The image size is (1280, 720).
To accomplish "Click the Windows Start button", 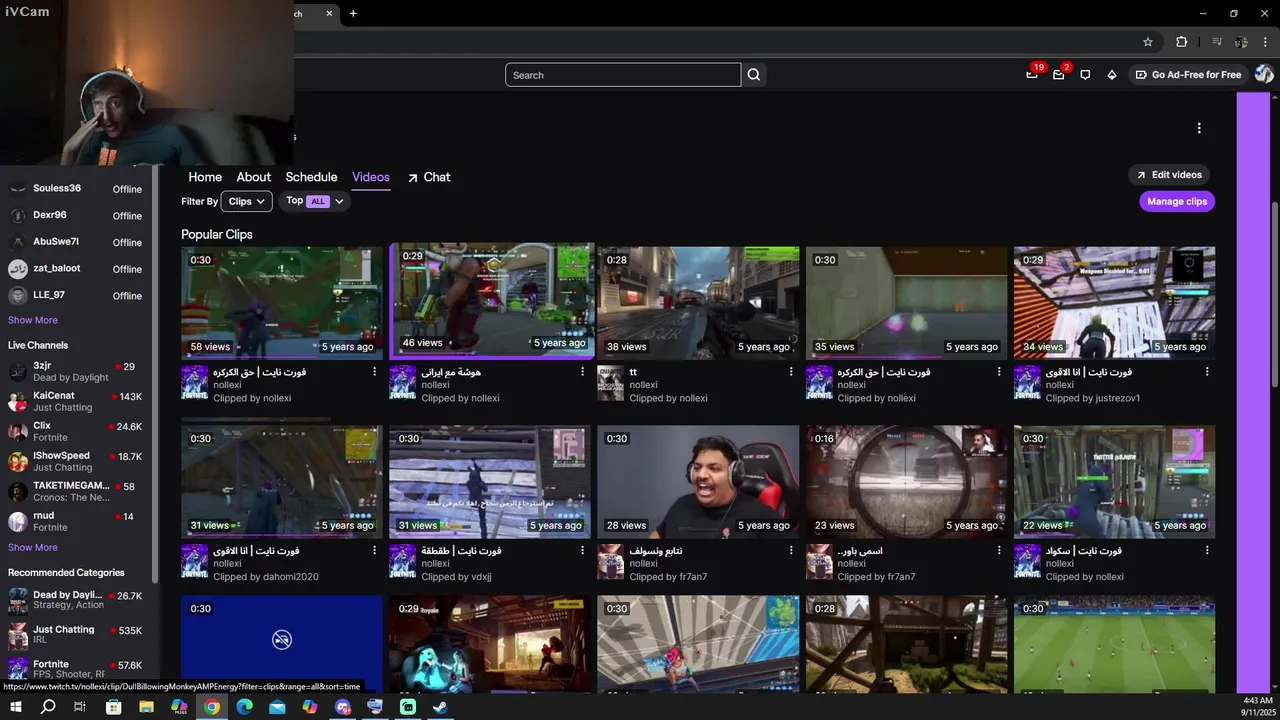I will 15,707.
